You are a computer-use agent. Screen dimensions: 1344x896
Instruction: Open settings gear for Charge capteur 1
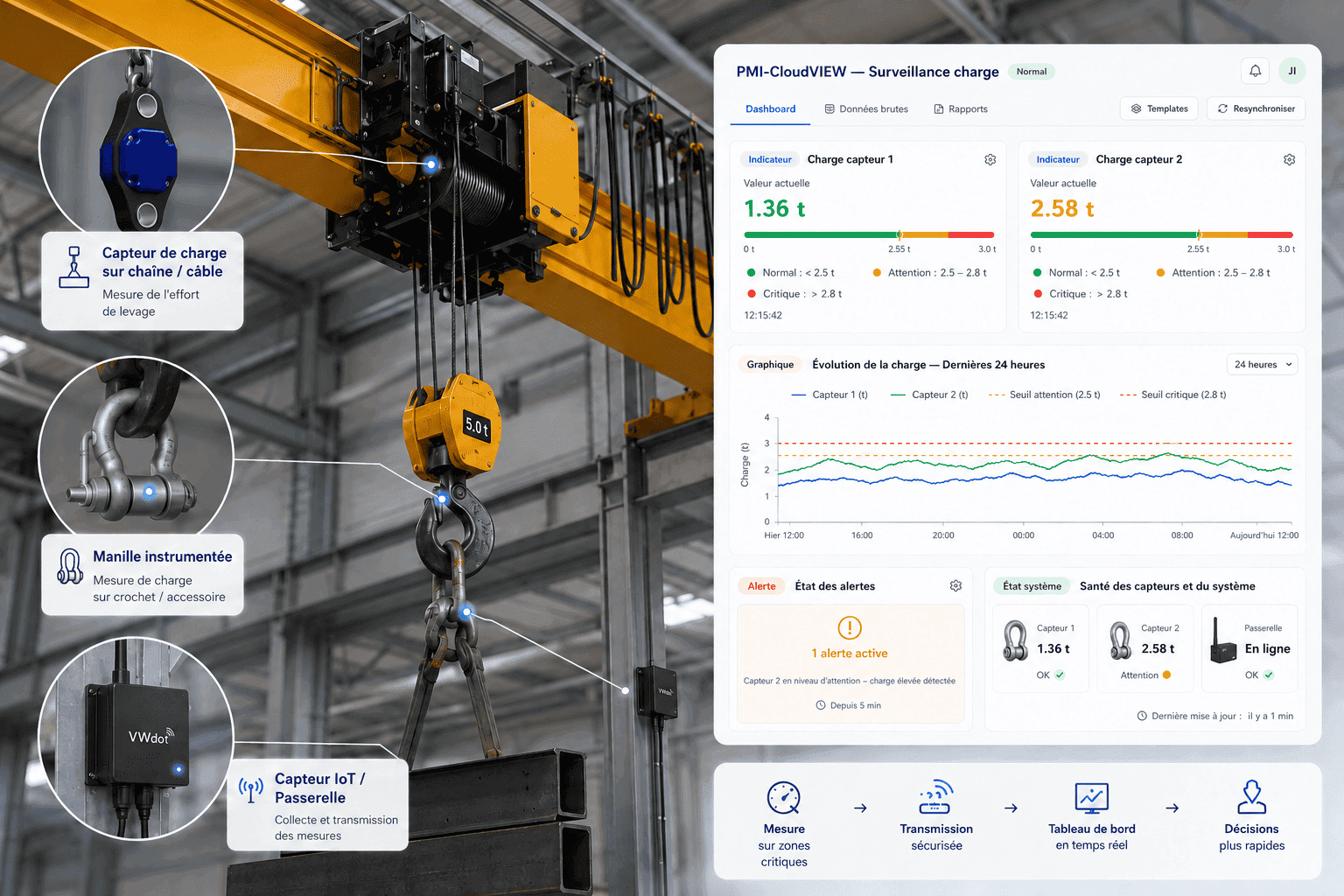990,159
